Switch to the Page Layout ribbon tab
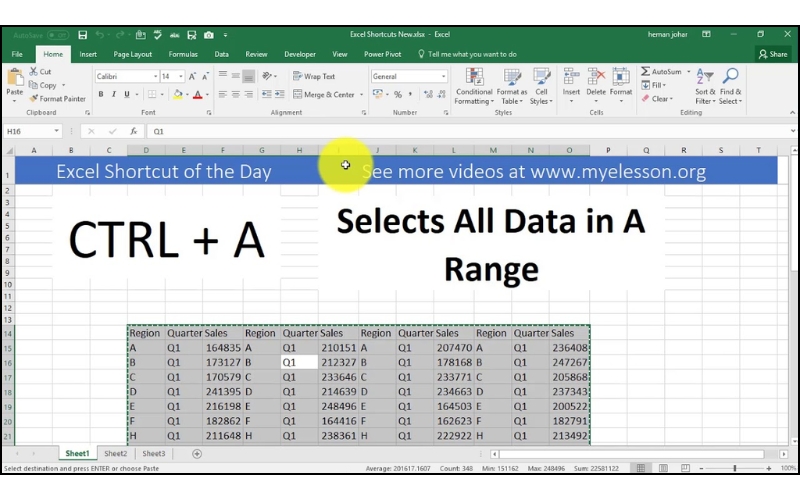 pyautogui.click(x=133, y=54)
